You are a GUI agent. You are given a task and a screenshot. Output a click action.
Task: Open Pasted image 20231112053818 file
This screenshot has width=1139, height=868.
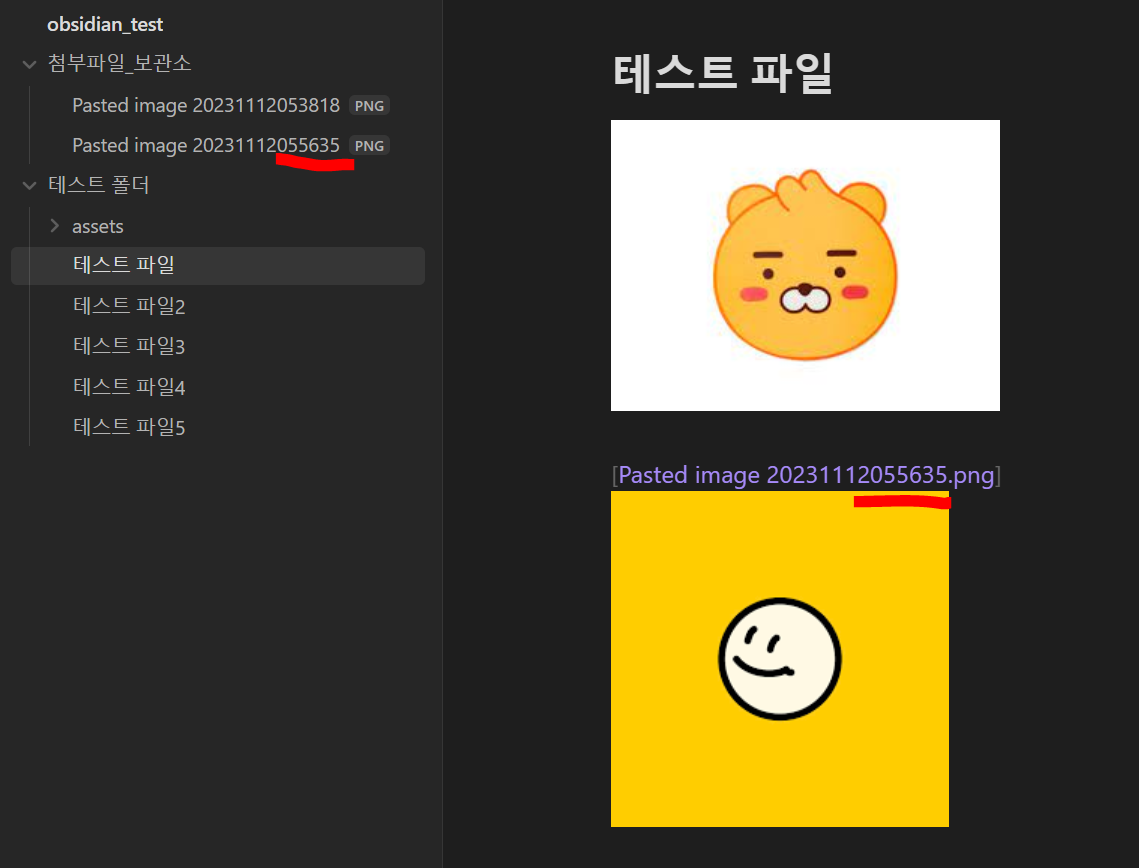206,105
